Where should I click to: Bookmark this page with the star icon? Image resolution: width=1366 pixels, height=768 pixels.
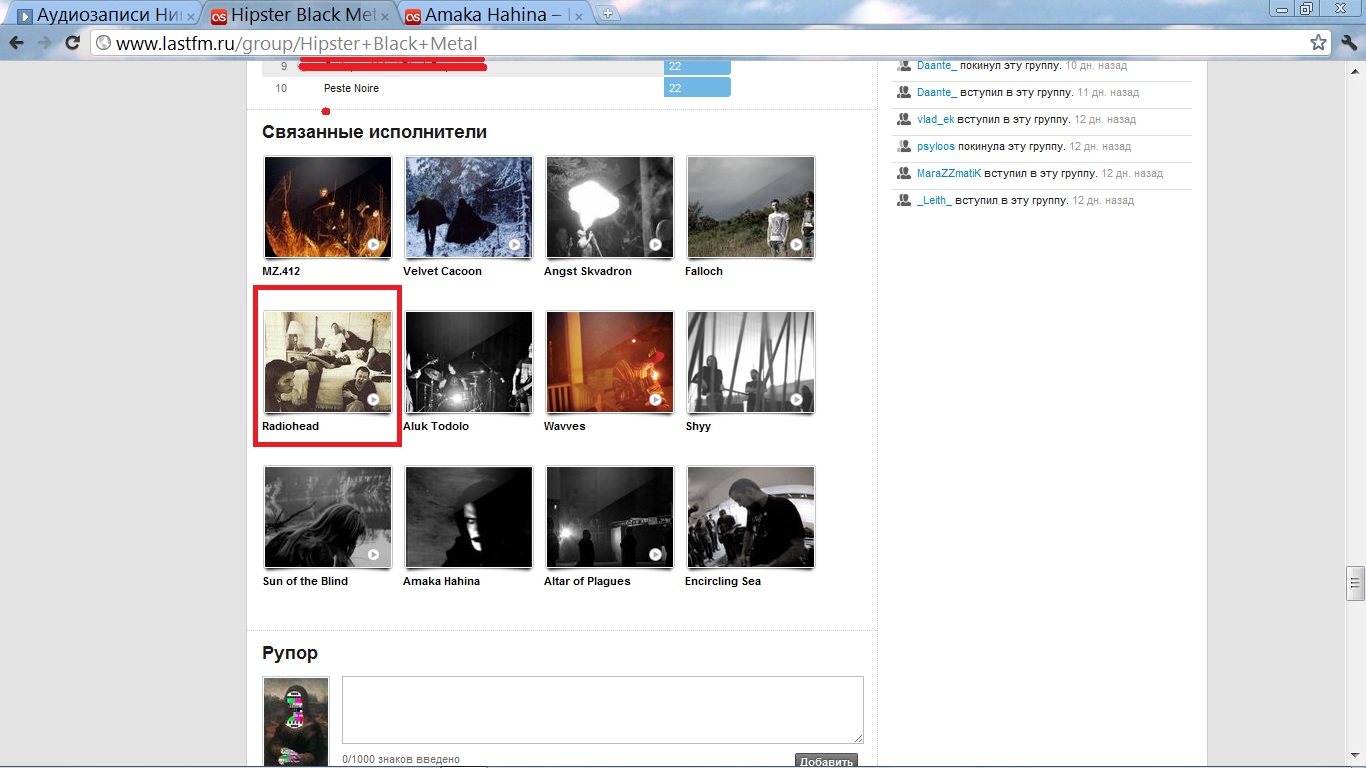(x=1319, y=43)
